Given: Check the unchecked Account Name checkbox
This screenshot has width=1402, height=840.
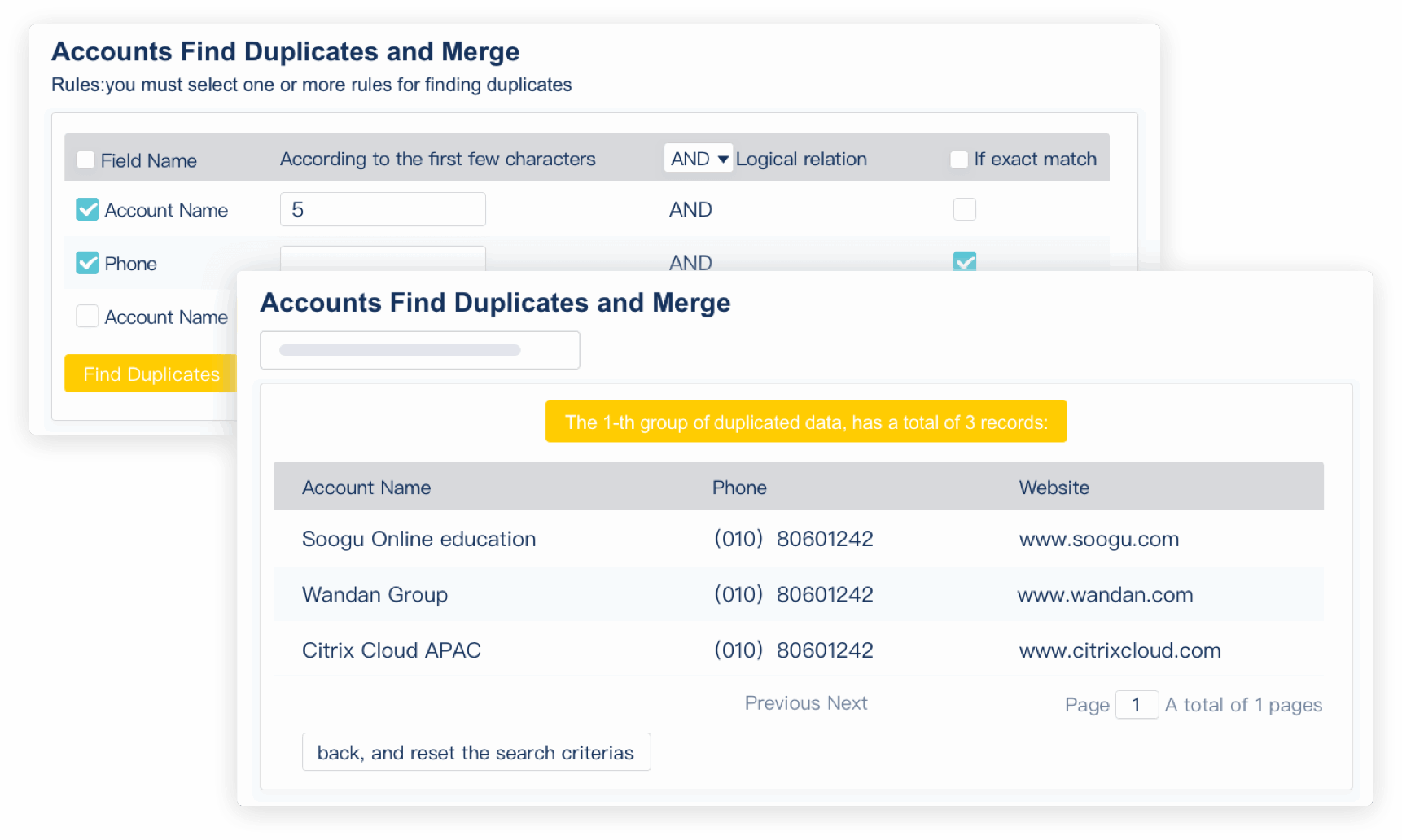Looking at the screenshot, I should [x=87, y=317].
